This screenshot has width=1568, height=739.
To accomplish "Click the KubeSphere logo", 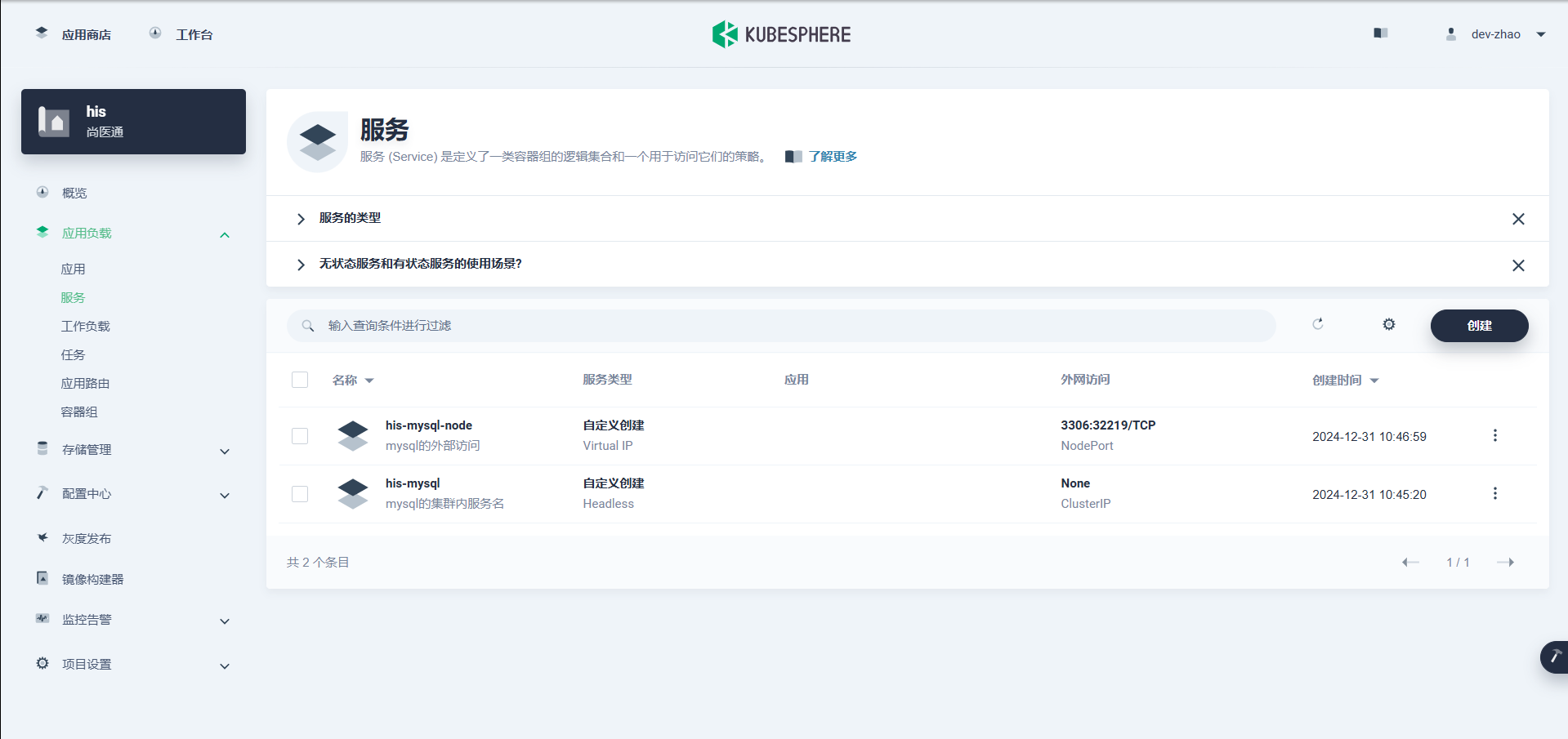I will [781, 34].
